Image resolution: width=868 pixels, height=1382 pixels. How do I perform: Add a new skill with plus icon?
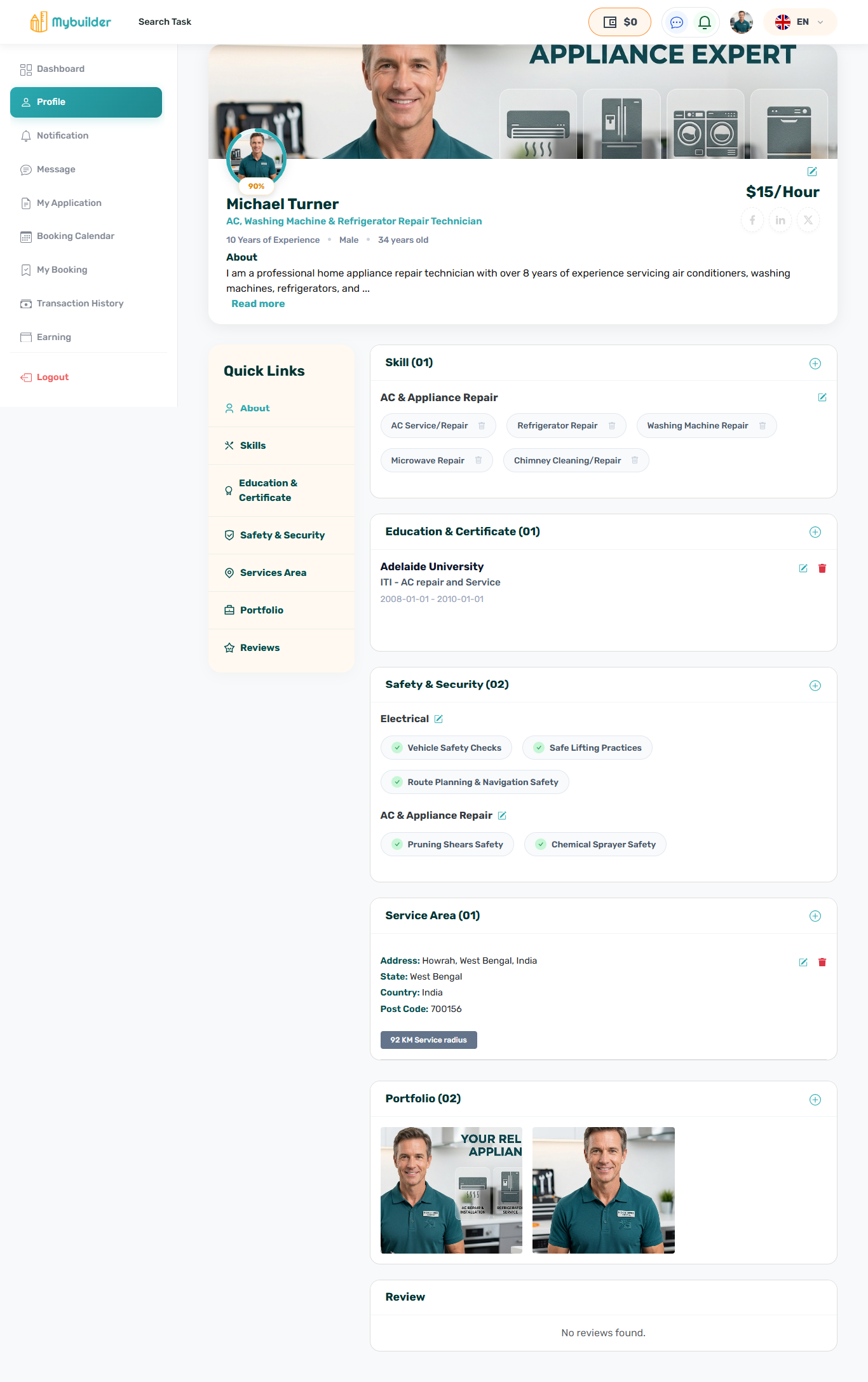tap(815, 364)
